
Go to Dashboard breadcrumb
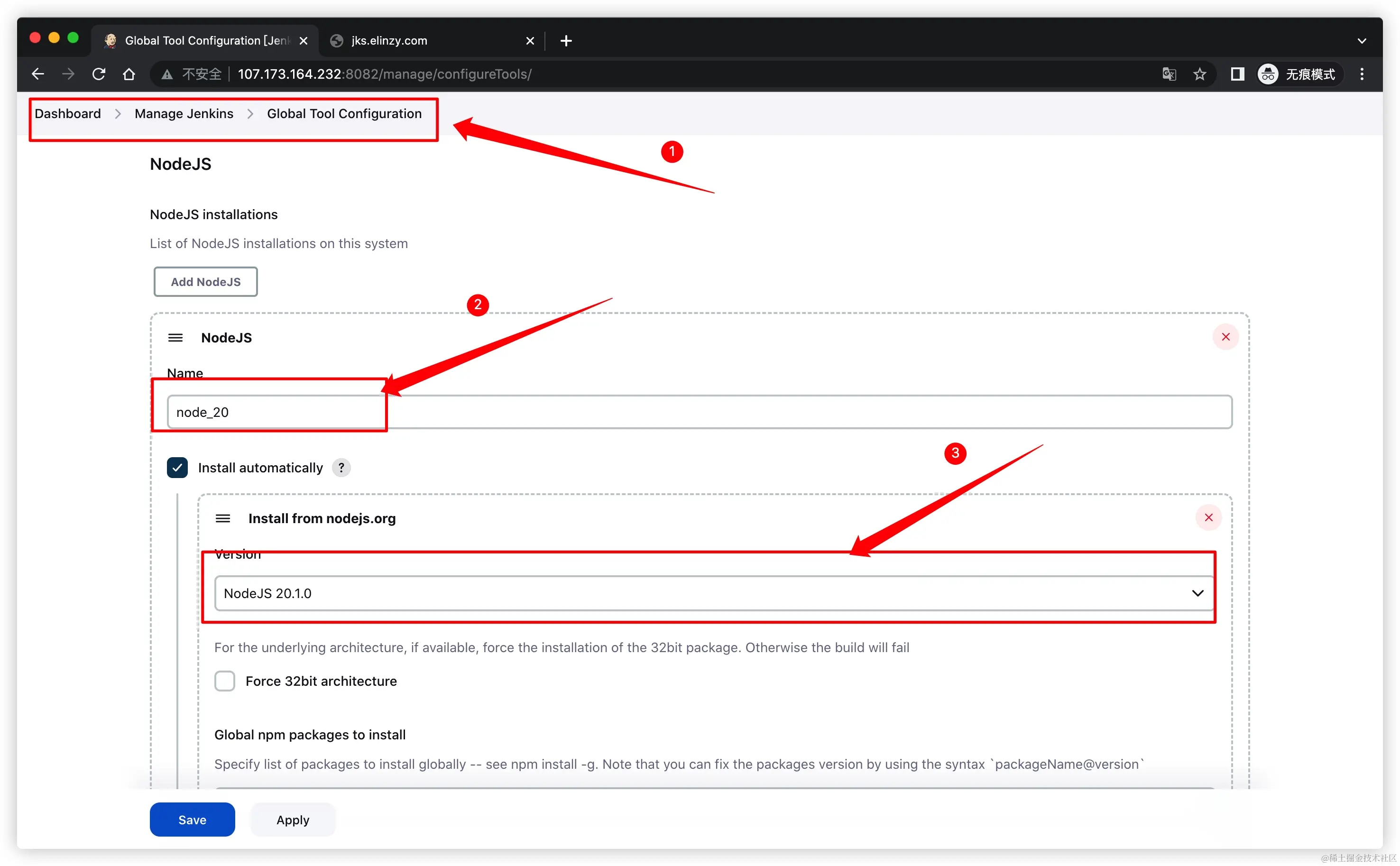point(67,113)
